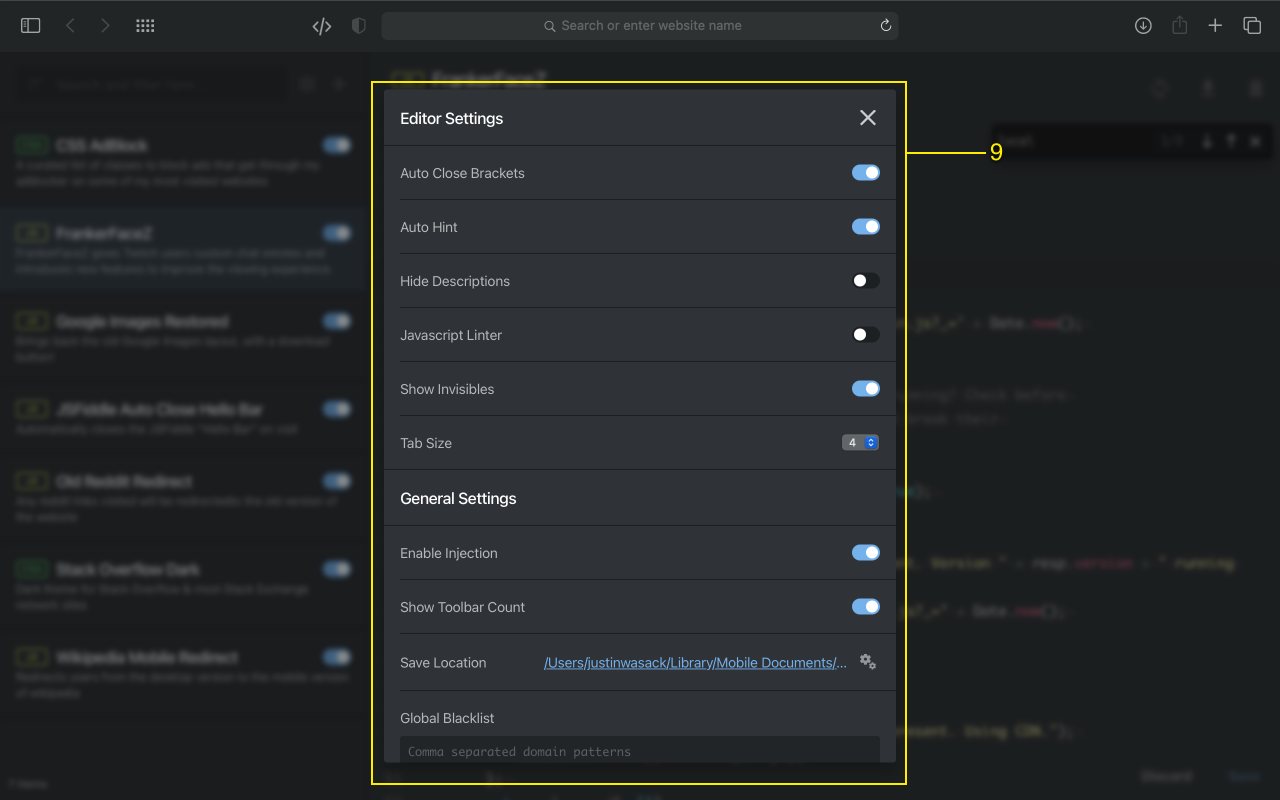This screenshot has width=1280, height=800.
Task: Open the Downloads popover
Action: tap(1143, 25)
